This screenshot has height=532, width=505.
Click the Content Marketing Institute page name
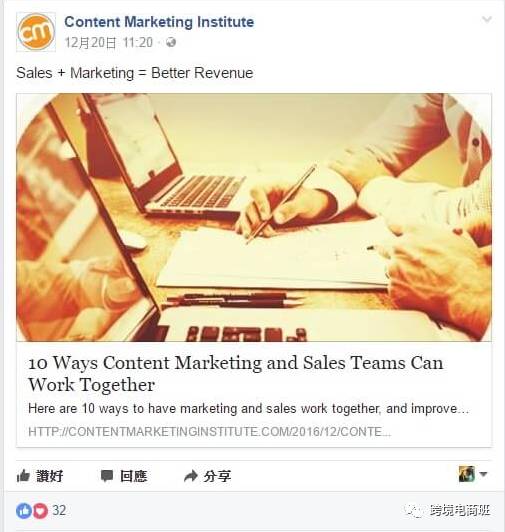tap(159, 22)
